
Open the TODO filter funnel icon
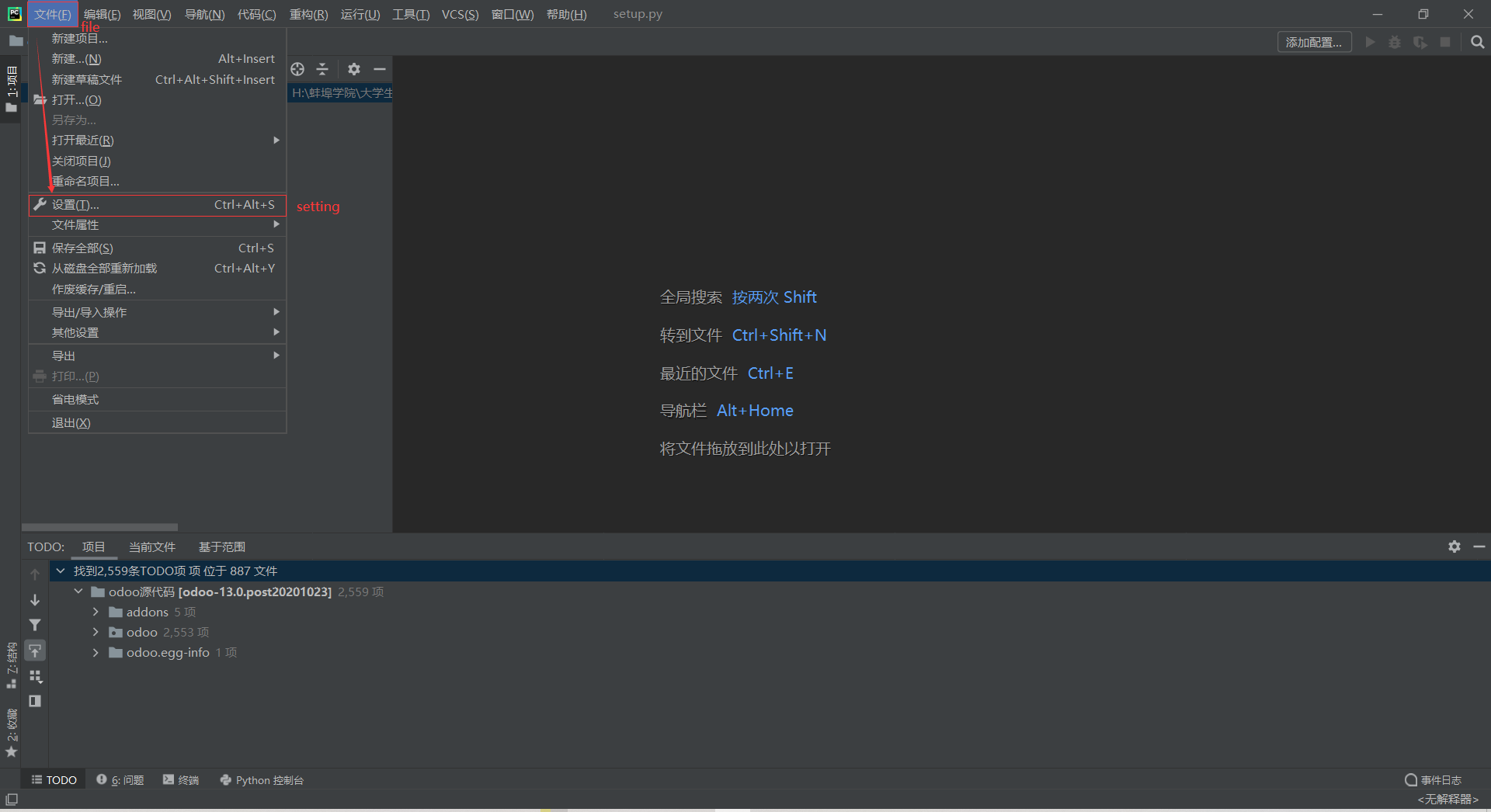[x=35, y=625]
